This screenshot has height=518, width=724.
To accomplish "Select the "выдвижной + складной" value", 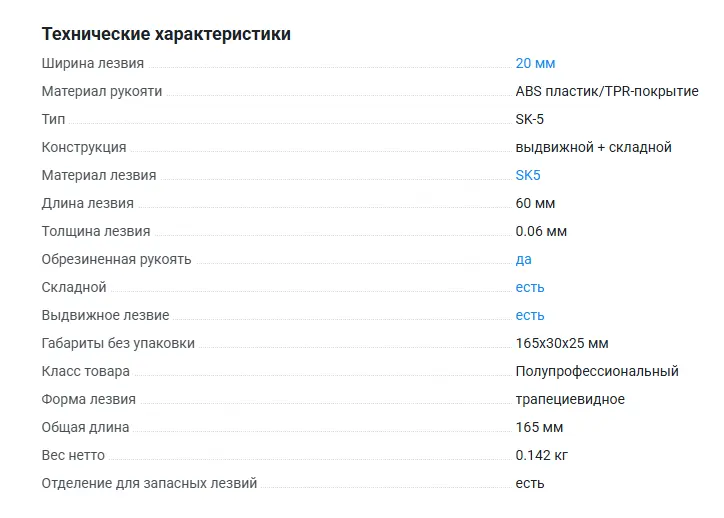I will click(x=593, y=147).
